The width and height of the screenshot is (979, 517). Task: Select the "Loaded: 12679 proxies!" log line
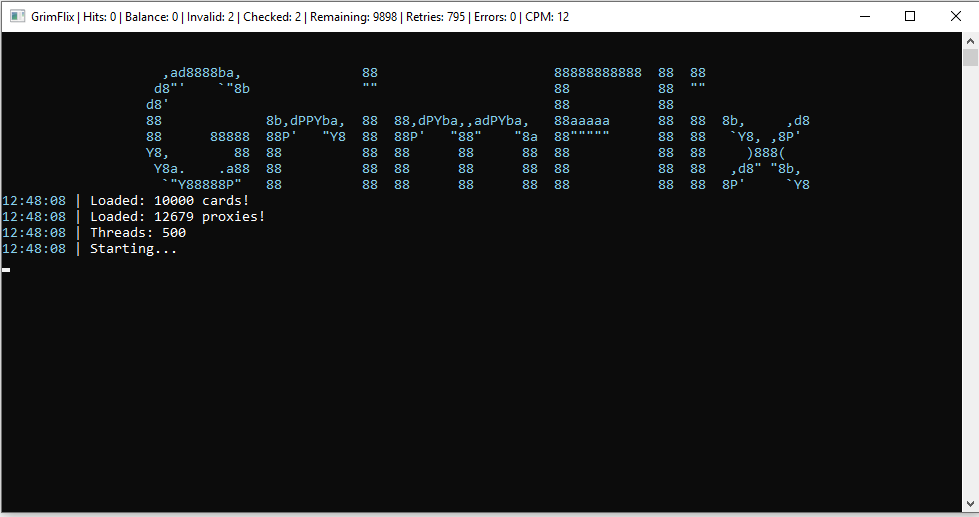(177, 217)
